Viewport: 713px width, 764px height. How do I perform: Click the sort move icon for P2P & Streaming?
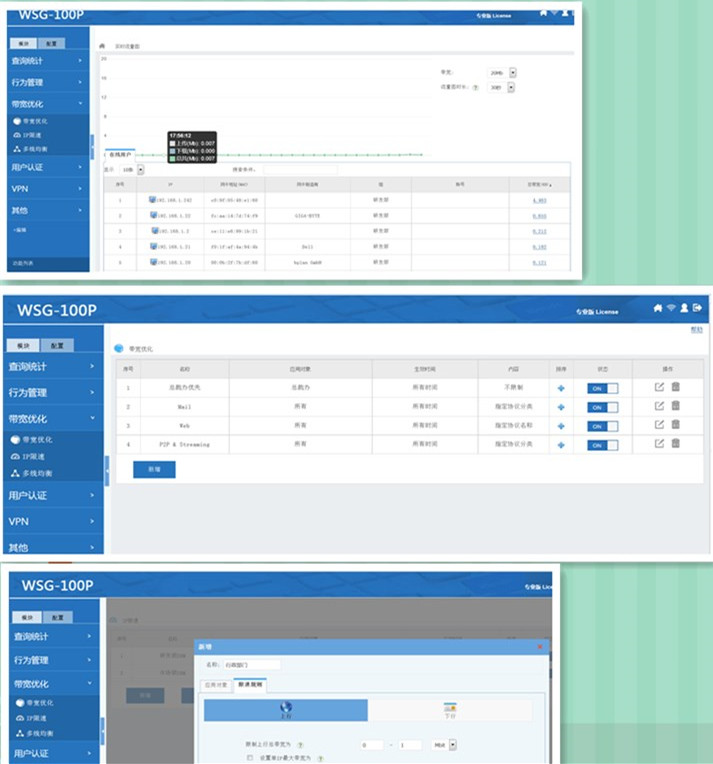561,444
